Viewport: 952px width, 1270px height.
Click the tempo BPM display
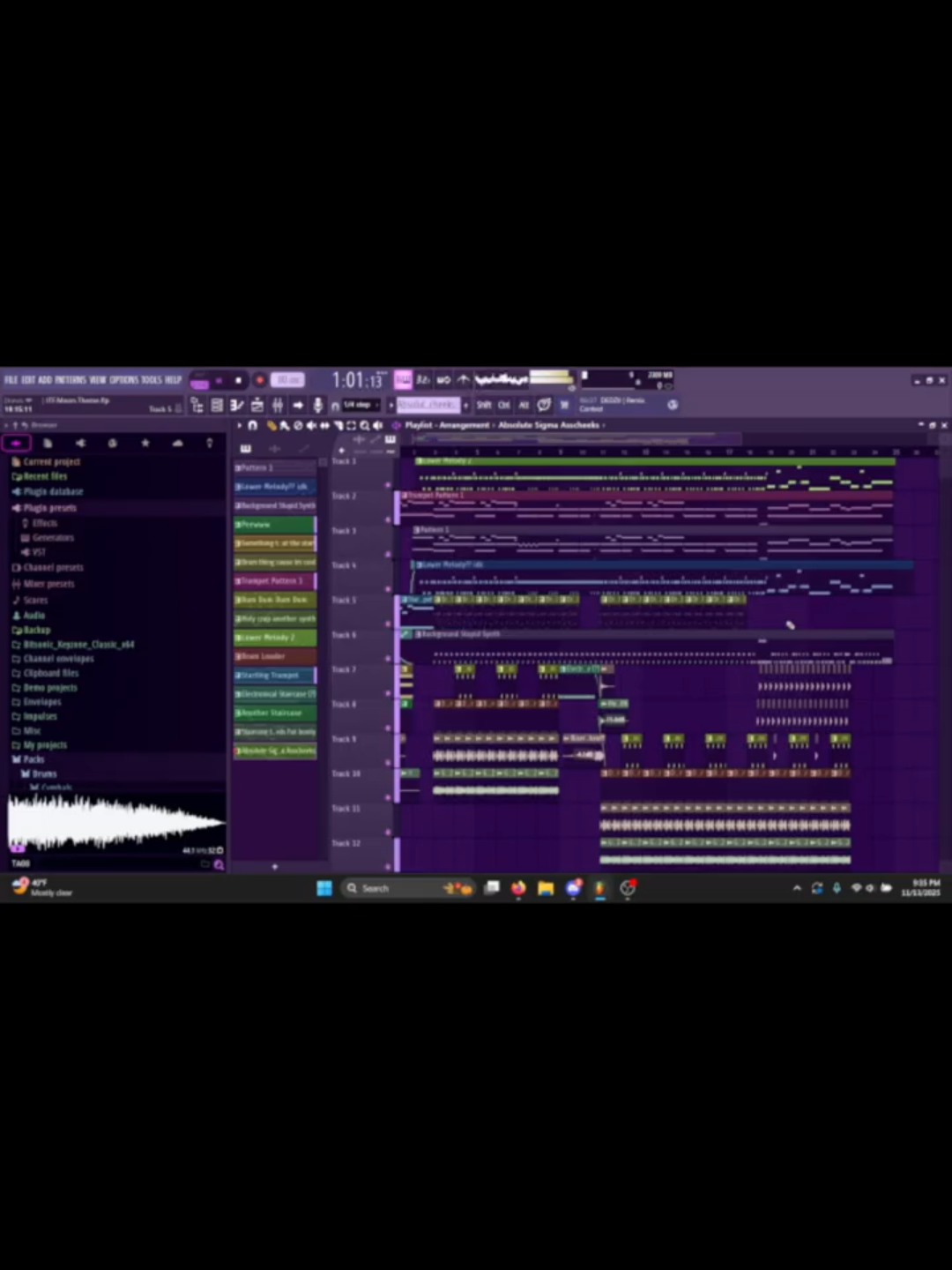tap(287, 380)
